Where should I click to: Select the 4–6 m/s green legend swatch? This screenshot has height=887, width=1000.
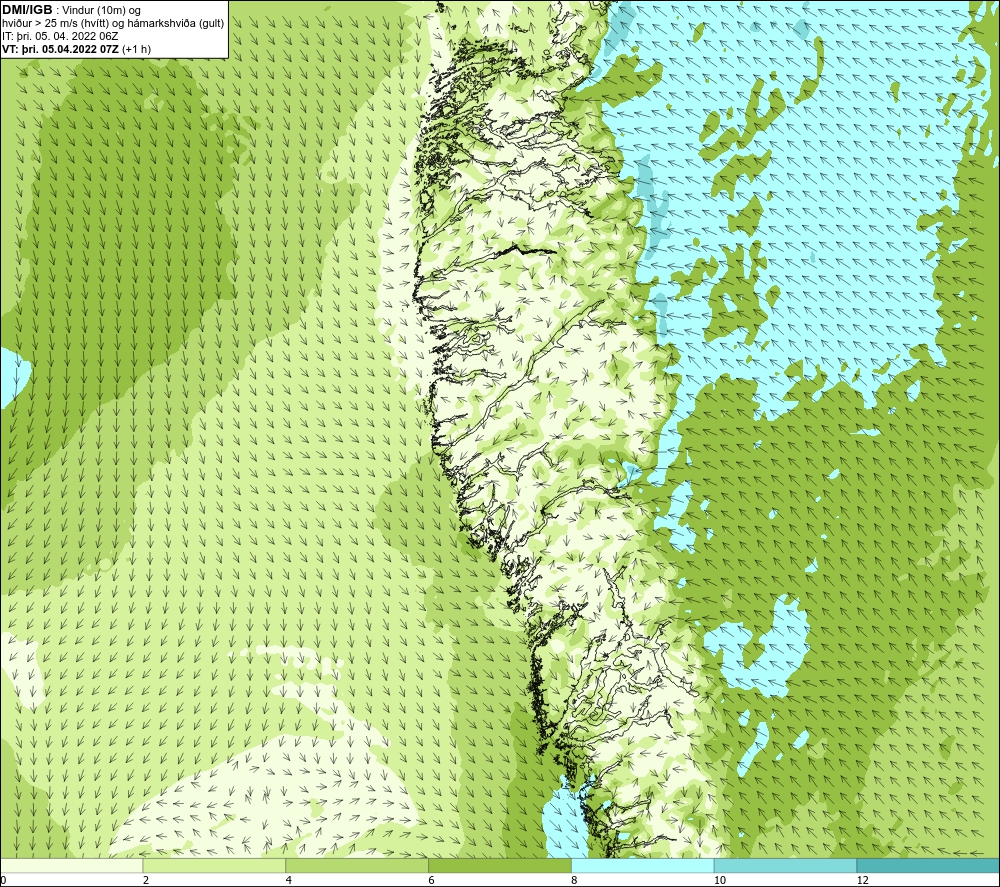pyautogui.click(x=357, y=865)
